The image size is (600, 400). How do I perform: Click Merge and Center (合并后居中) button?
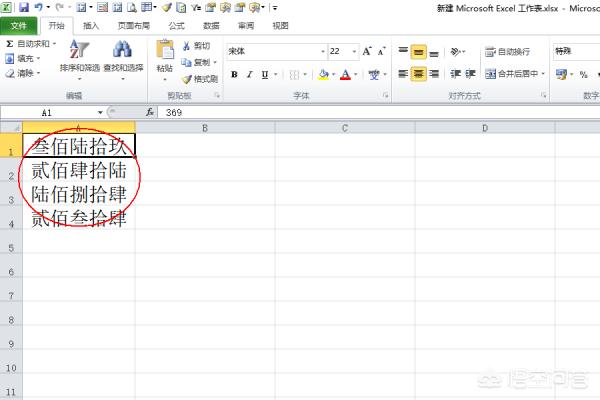click(x=511, y=73)
